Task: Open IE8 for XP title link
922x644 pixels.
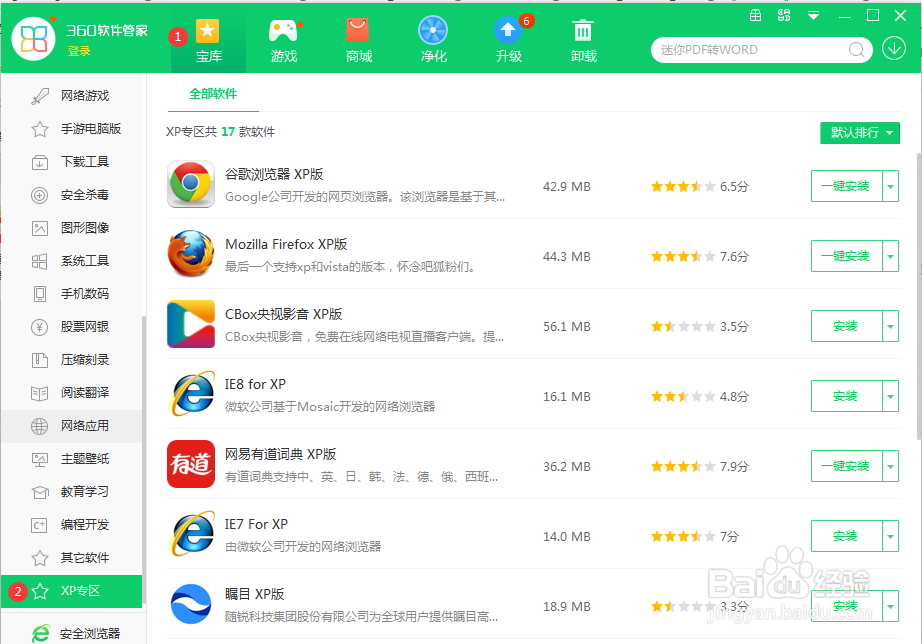Action: [255, 384]
